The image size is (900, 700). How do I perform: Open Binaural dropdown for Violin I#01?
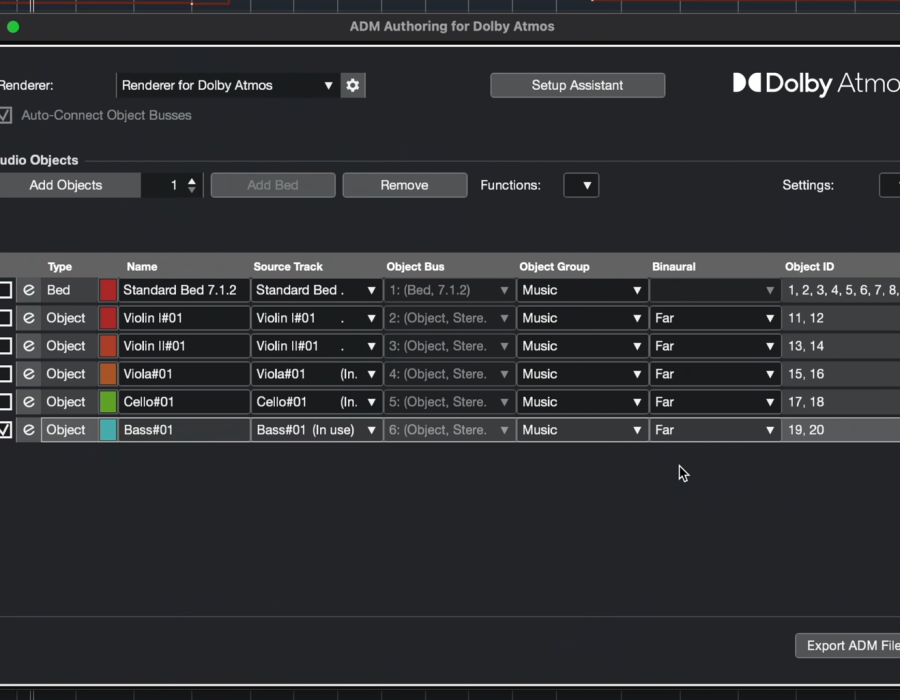pyautogui.click(x=715, y=318)
